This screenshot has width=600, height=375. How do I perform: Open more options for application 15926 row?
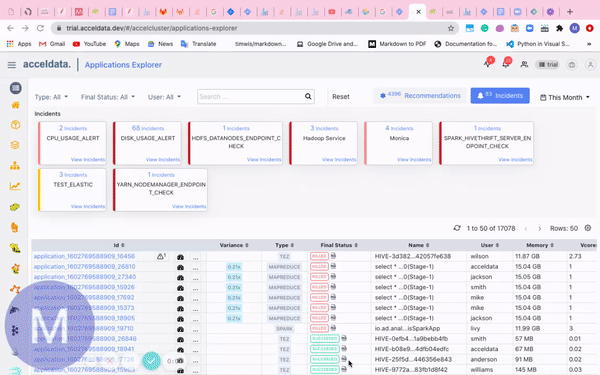195,289
